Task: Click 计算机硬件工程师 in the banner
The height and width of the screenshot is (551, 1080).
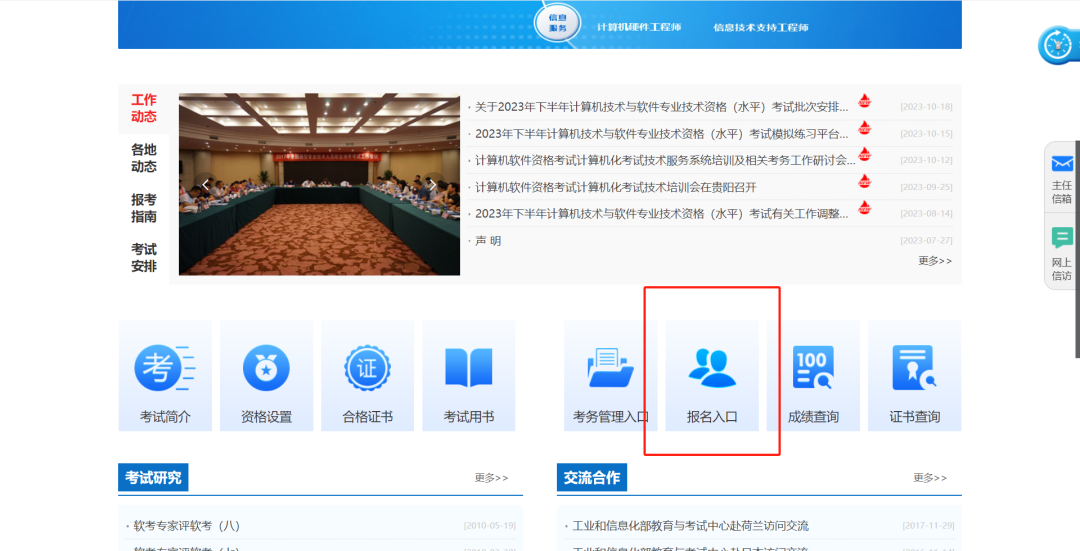Action: [639, 28]
